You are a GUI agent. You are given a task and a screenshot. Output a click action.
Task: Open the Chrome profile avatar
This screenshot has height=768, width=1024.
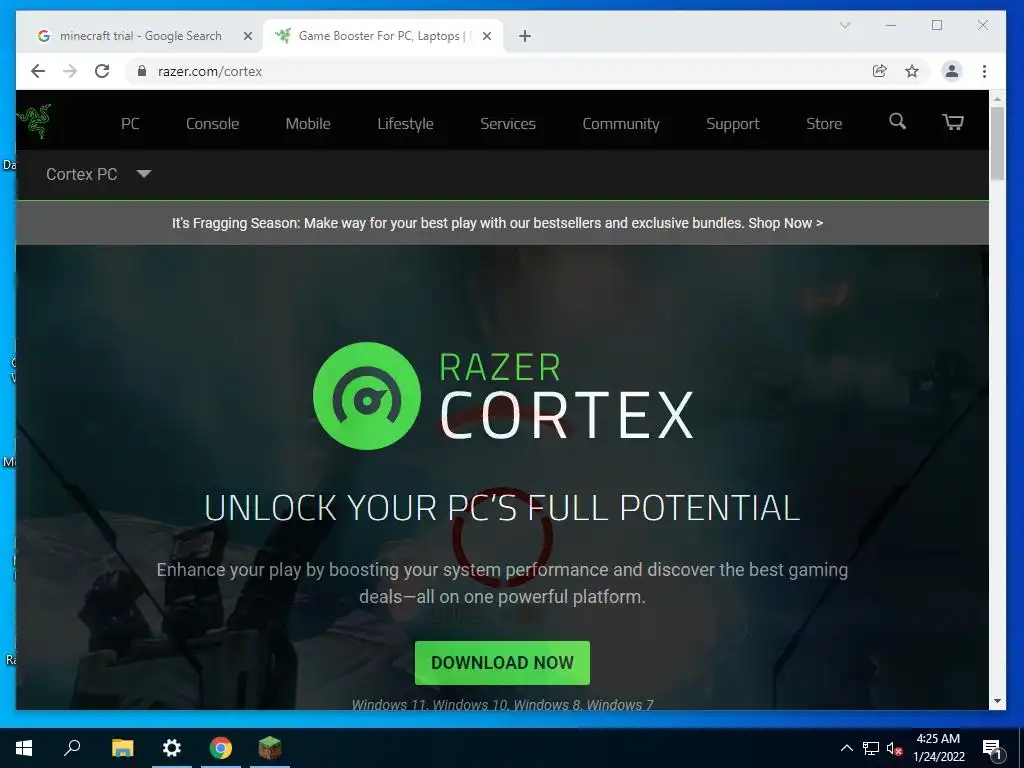952,71
